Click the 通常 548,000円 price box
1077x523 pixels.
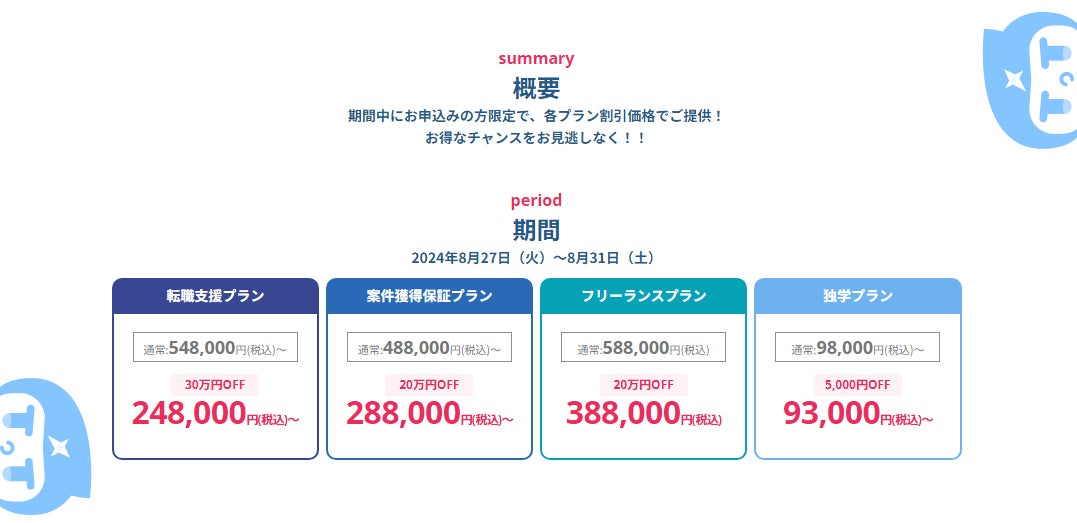click(x=215, y=348)
